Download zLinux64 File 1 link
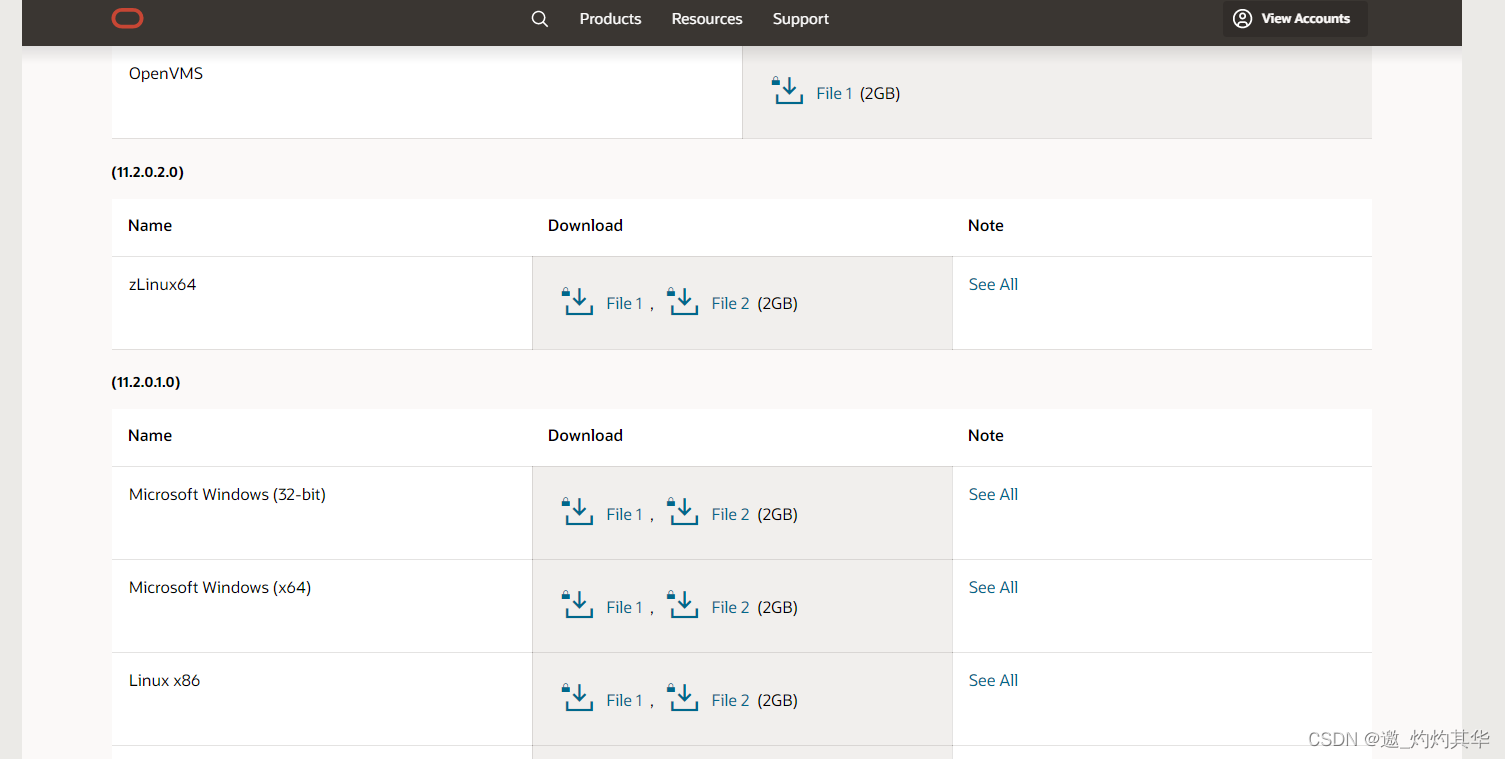The width and height of the screenshot is (1505, 759). point(624,304)
